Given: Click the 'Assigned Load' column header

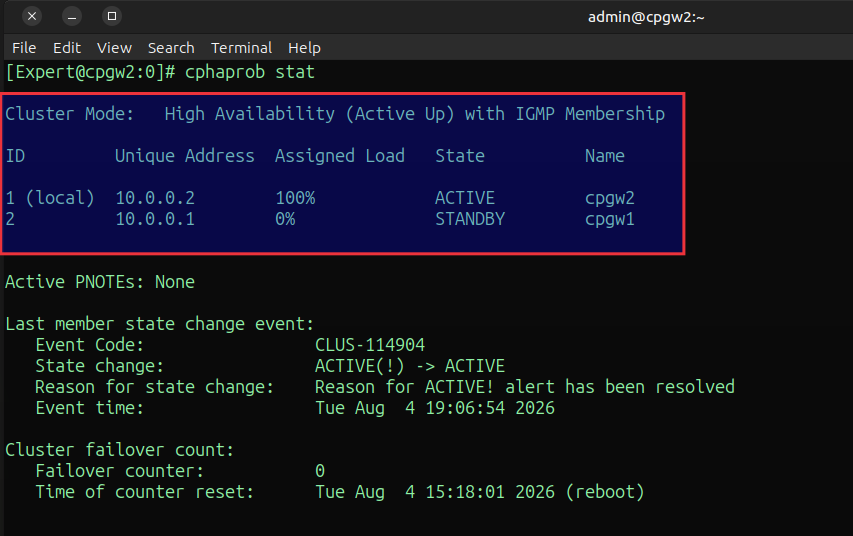Looking at the screenshot, I should click(x=339, y=156).
